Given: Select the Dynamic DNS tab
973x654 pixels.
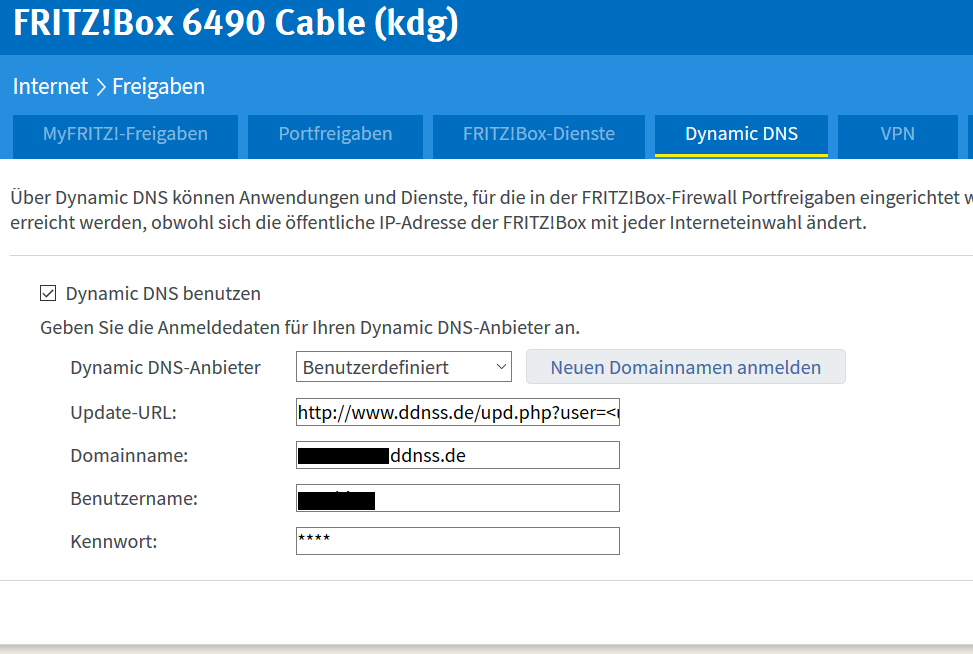Looking at the screenshot, I should pos(741,134).
